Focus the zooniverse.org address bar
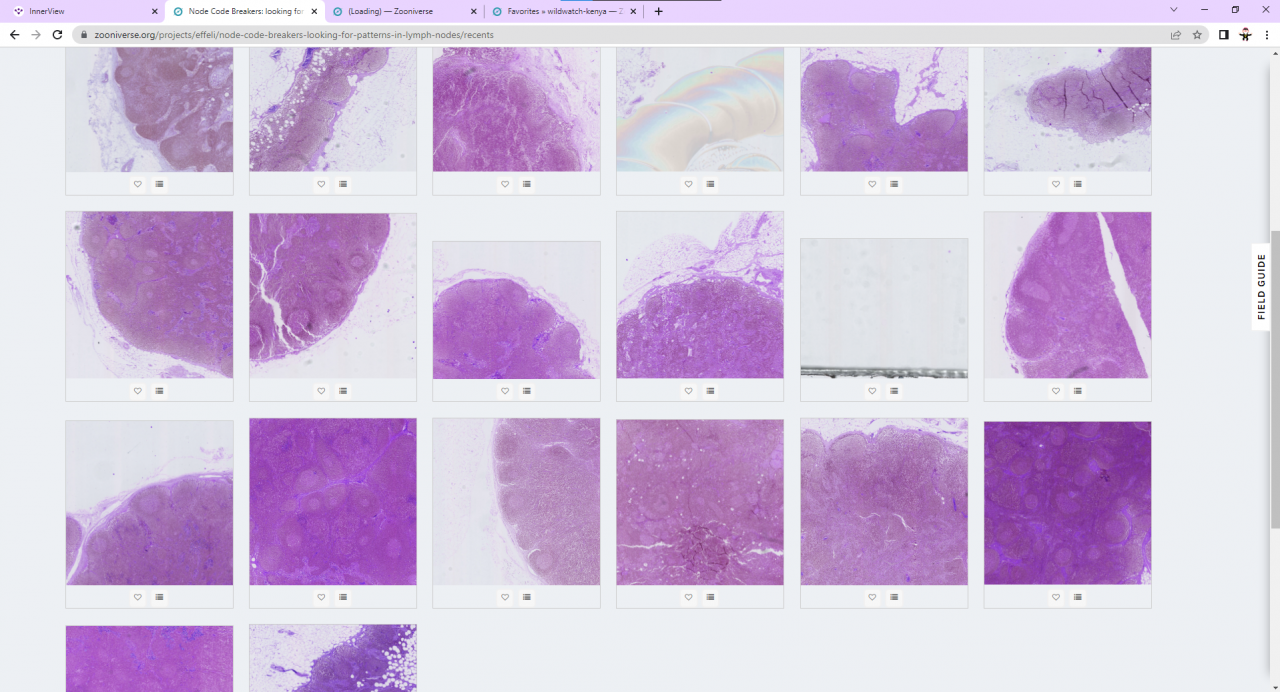Screen dimensions: 1280x692 coord(620,34)
